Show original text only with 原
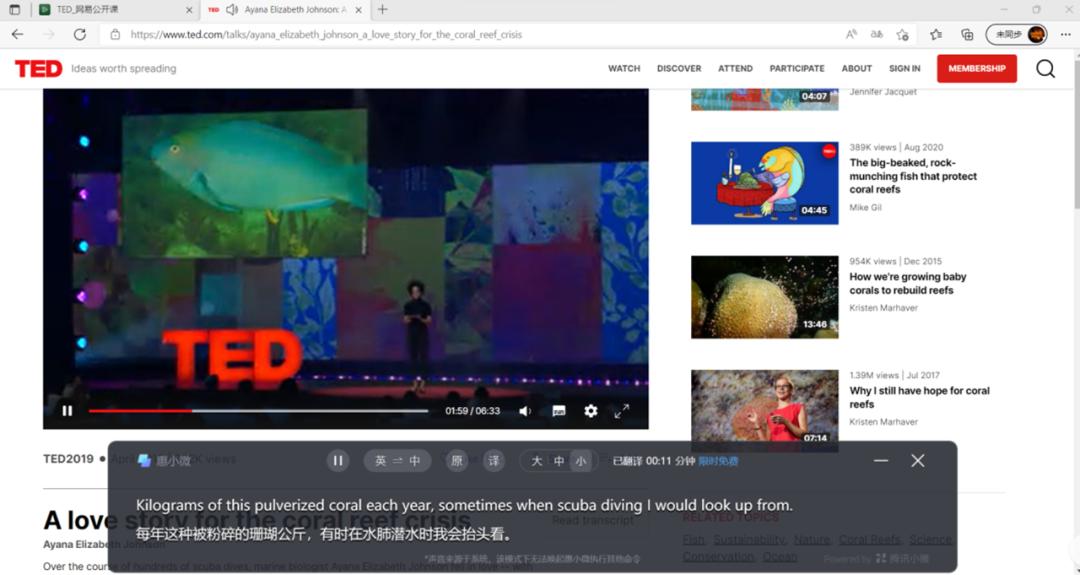The image size is (1080, 575). click(457, 461)
